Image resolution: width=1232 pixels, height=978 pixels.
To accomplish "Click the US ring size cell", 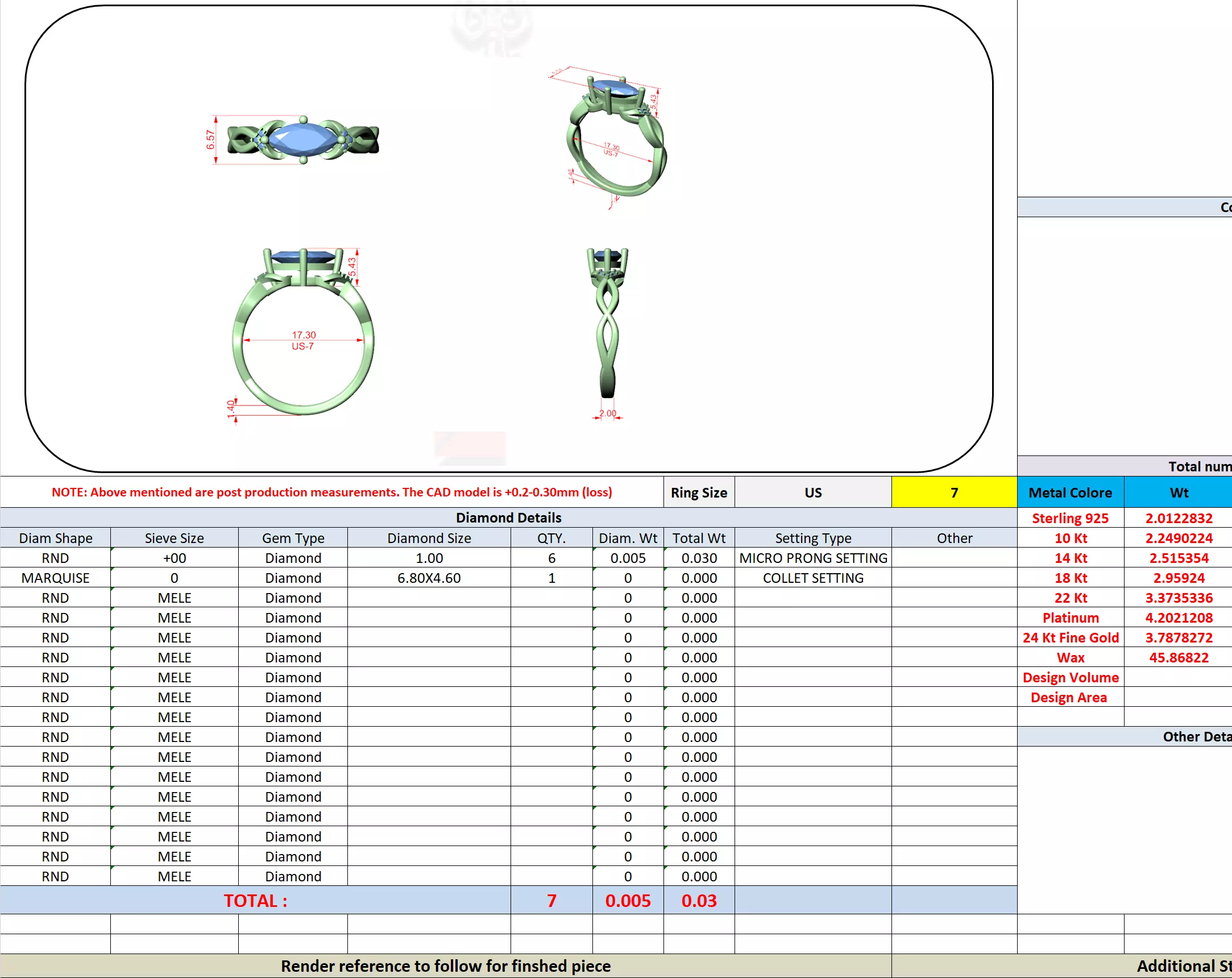I will click(x=812, y=492).
